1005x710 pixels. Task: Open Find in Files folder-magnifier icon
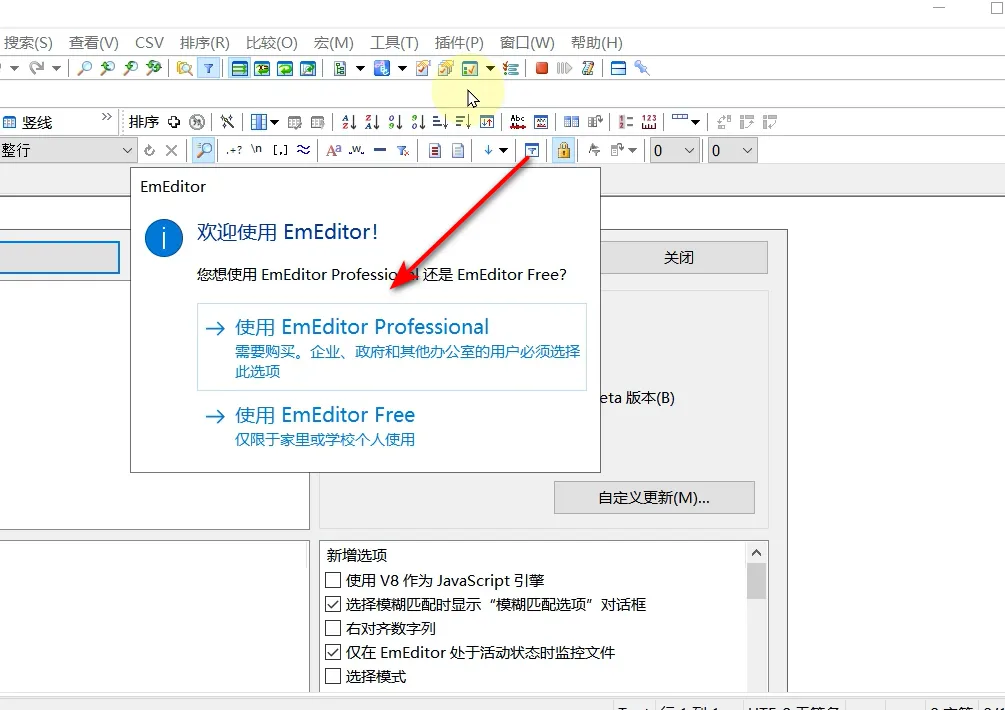click(185, 68)
